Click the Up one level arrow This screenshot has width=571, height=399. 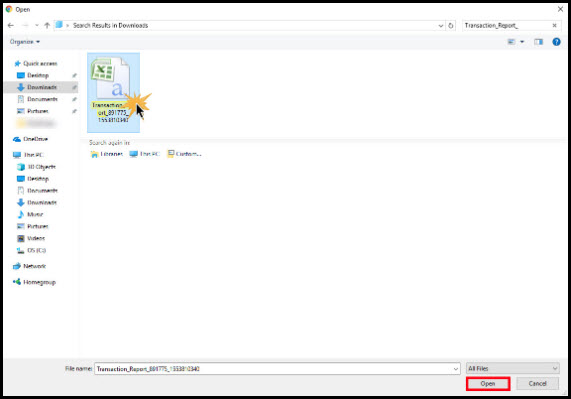click(47, 25)
